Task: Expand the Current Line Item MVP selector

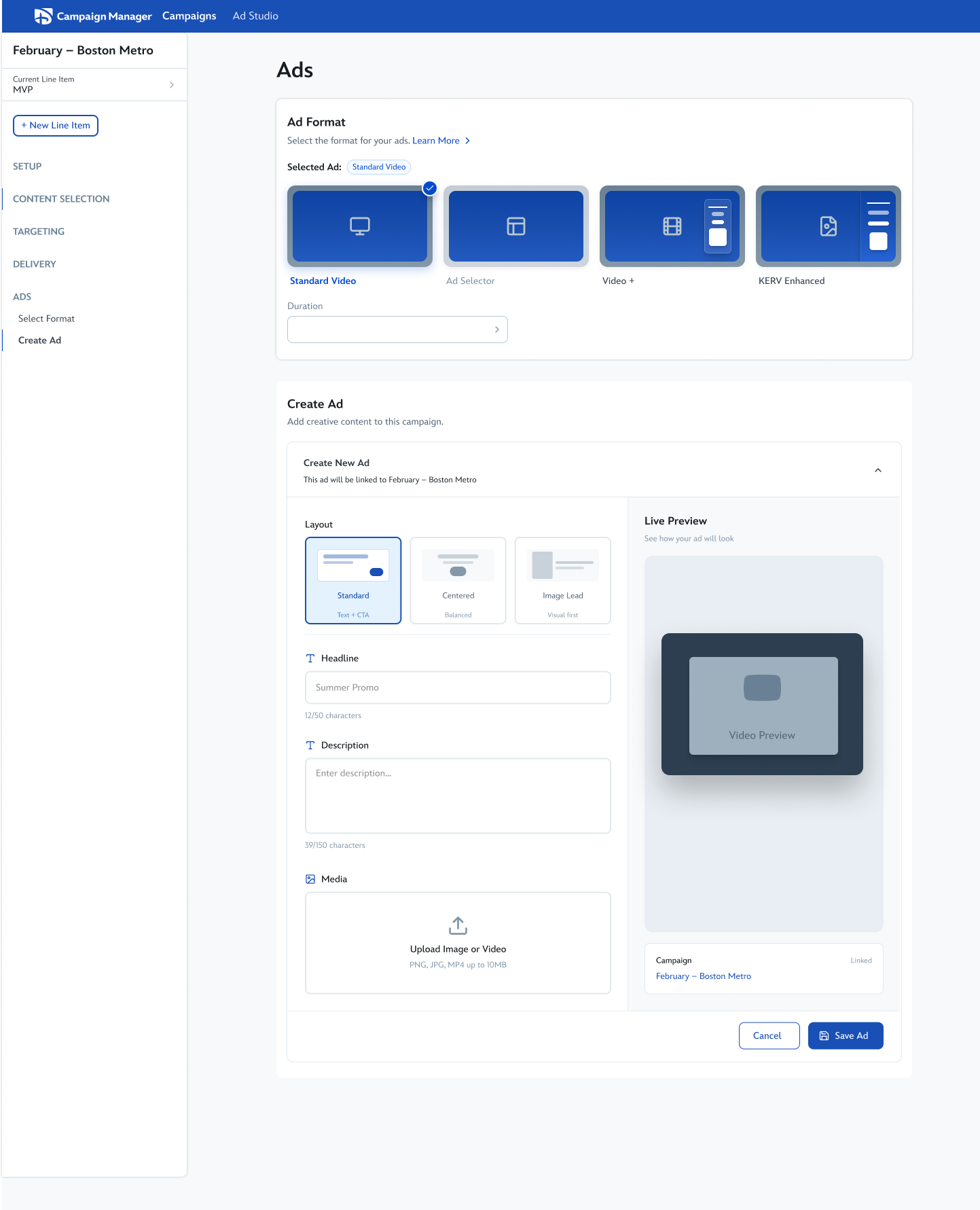Action: tap(94, 84)
